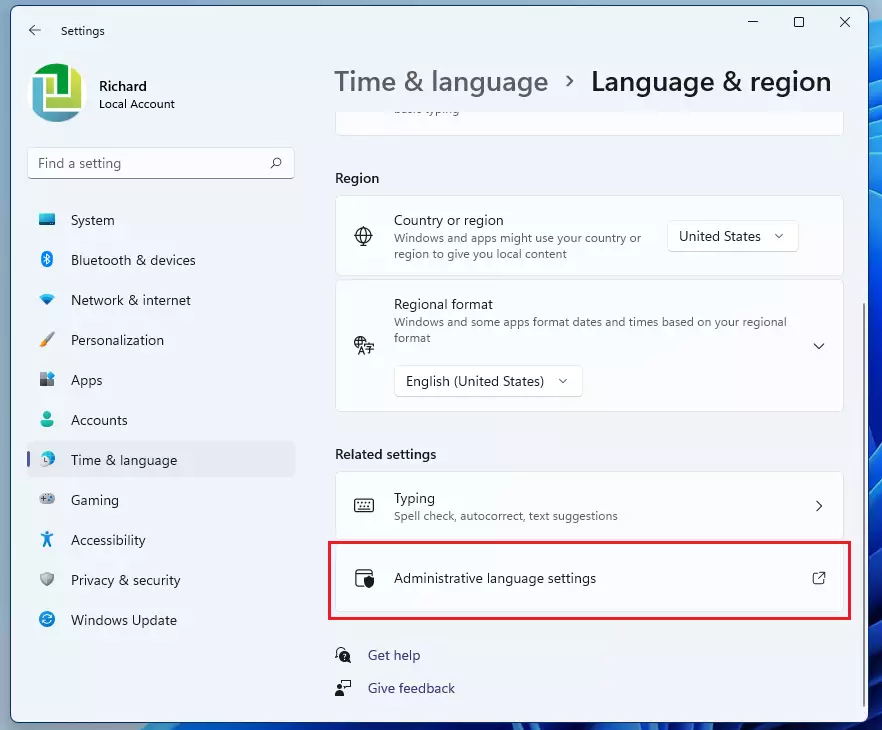Go to Accessibility settings
Screen dimensions: 882x730
point(161,539)
